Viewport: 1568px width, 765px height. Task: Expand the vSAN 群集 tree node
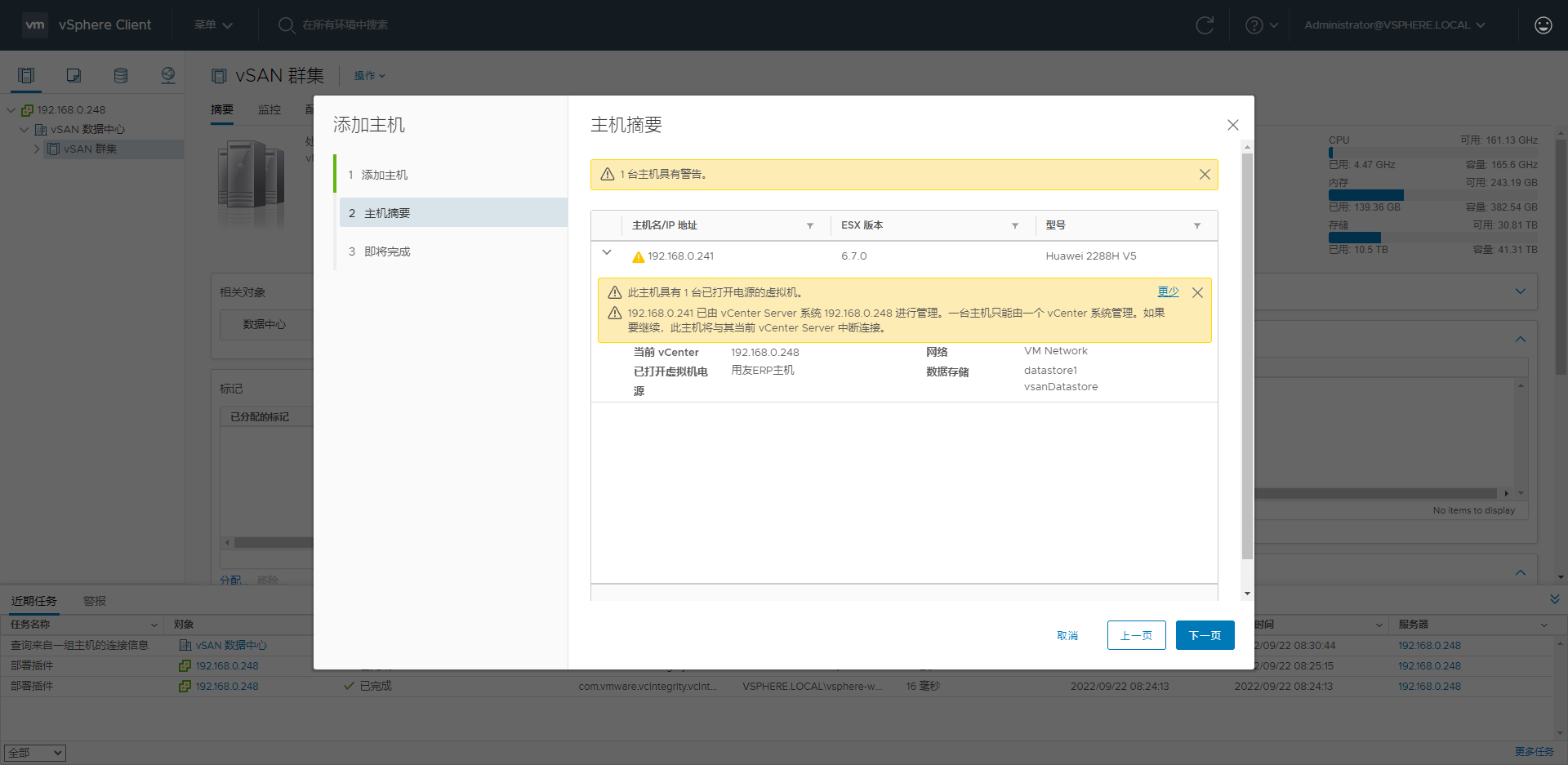pyautogui.click(x=37, y=149)
